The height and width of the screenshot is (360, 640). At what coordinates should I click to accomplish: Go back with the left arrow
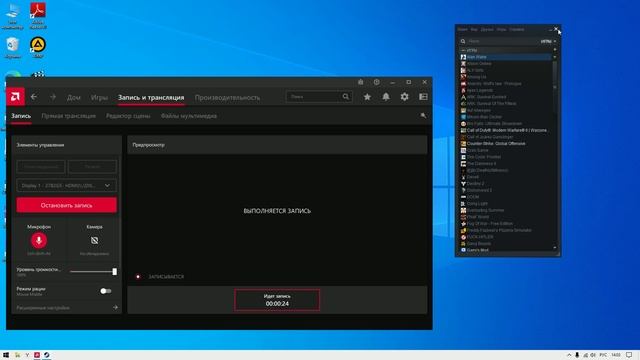[34, 97]
